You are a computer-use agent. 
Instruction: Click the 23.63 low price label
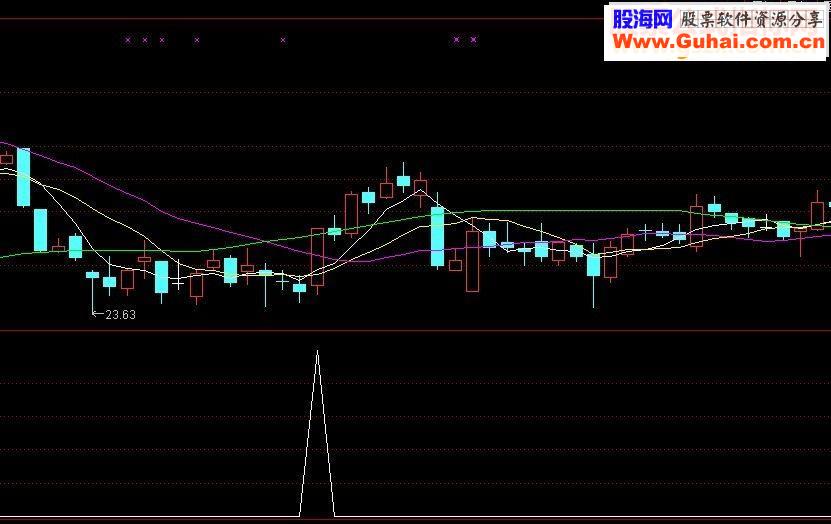click(120, 315)
